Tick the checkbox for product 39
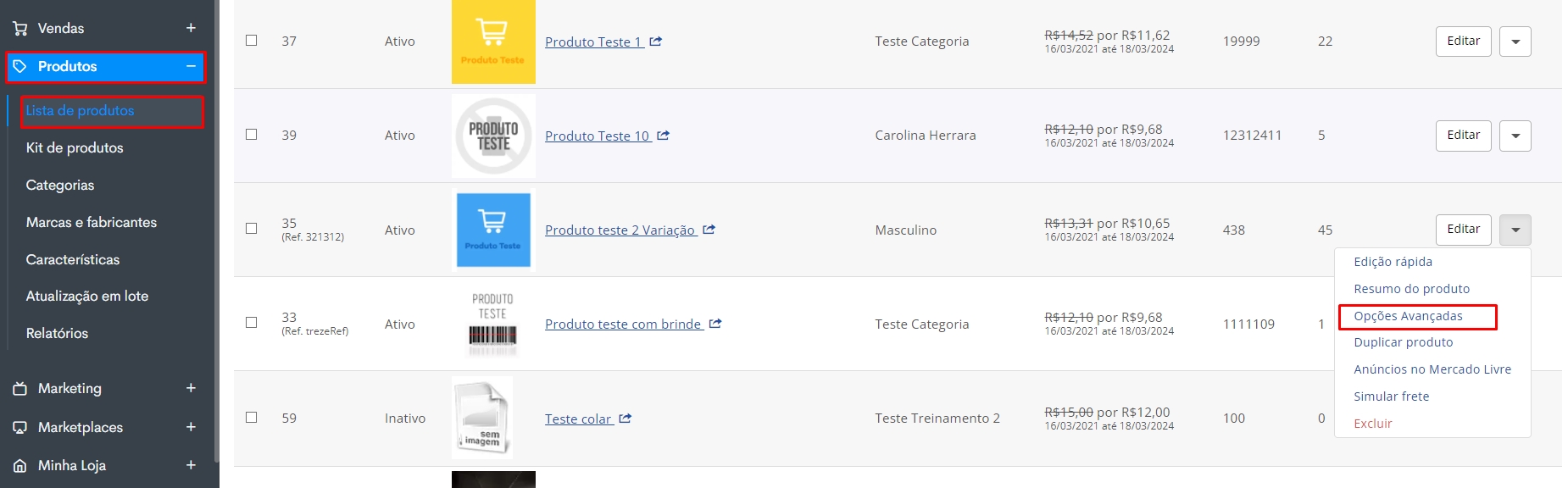 click(252, 134)
